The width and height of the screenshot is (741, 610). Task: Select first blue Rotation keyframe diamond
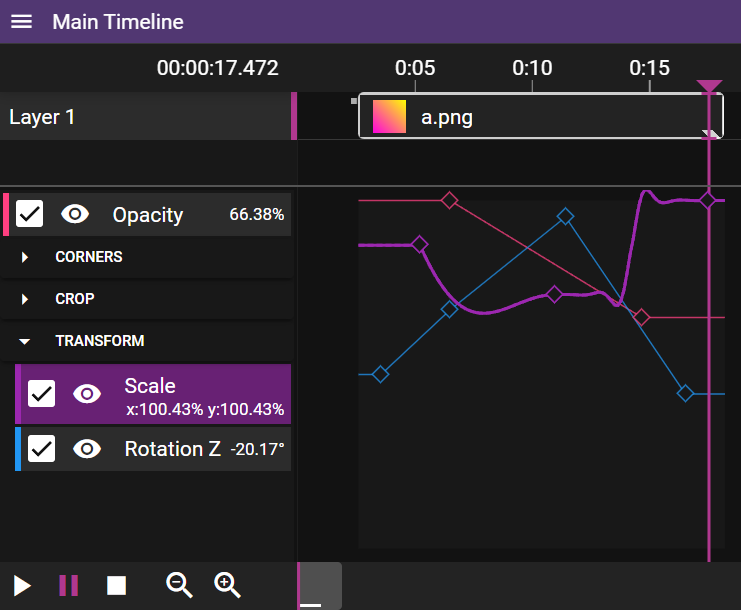[380, 374]
